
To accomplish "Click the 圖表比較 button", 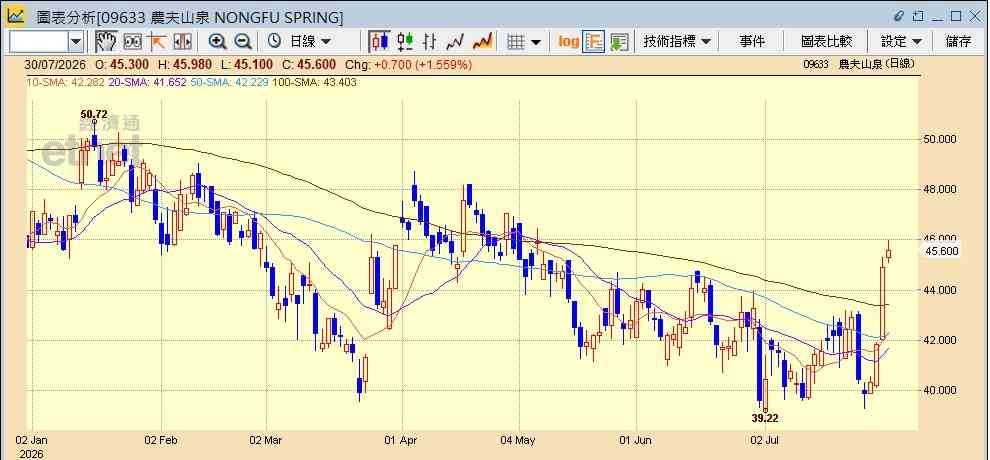I will click(826, 42).
